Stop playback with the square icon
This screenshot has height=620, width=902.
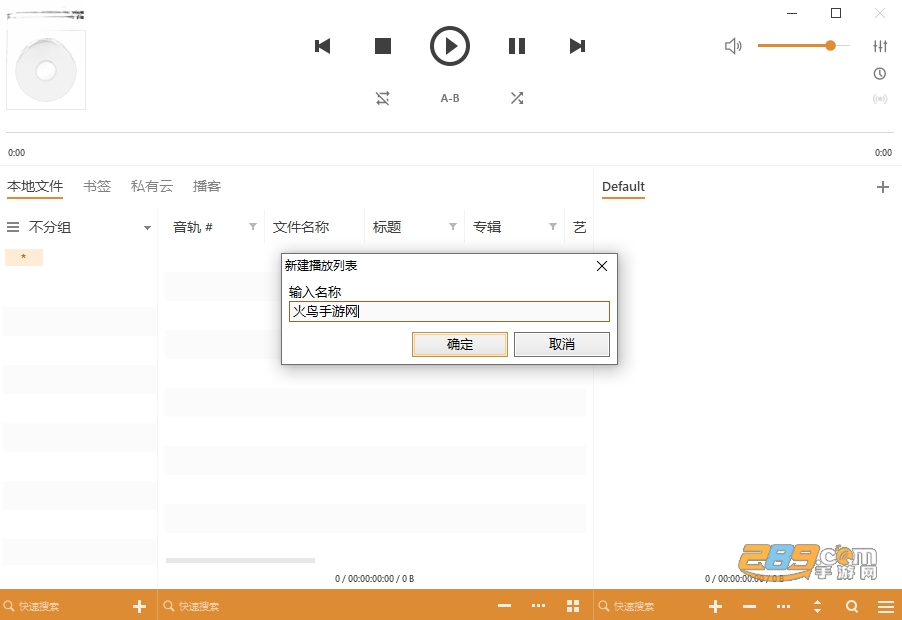click(x=383, y=46)
